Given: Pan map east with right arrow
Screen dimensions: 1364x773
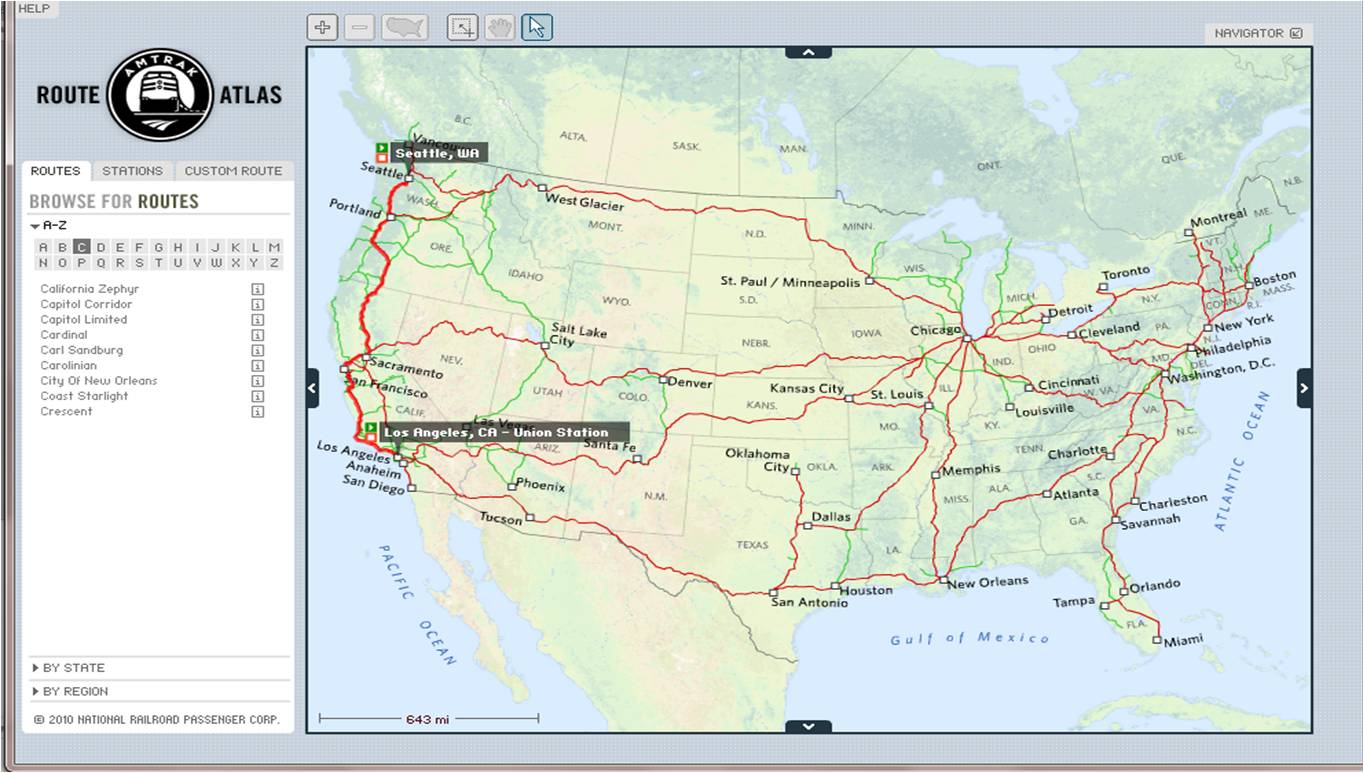Looking at the screenshot, I should (1304, 388).
